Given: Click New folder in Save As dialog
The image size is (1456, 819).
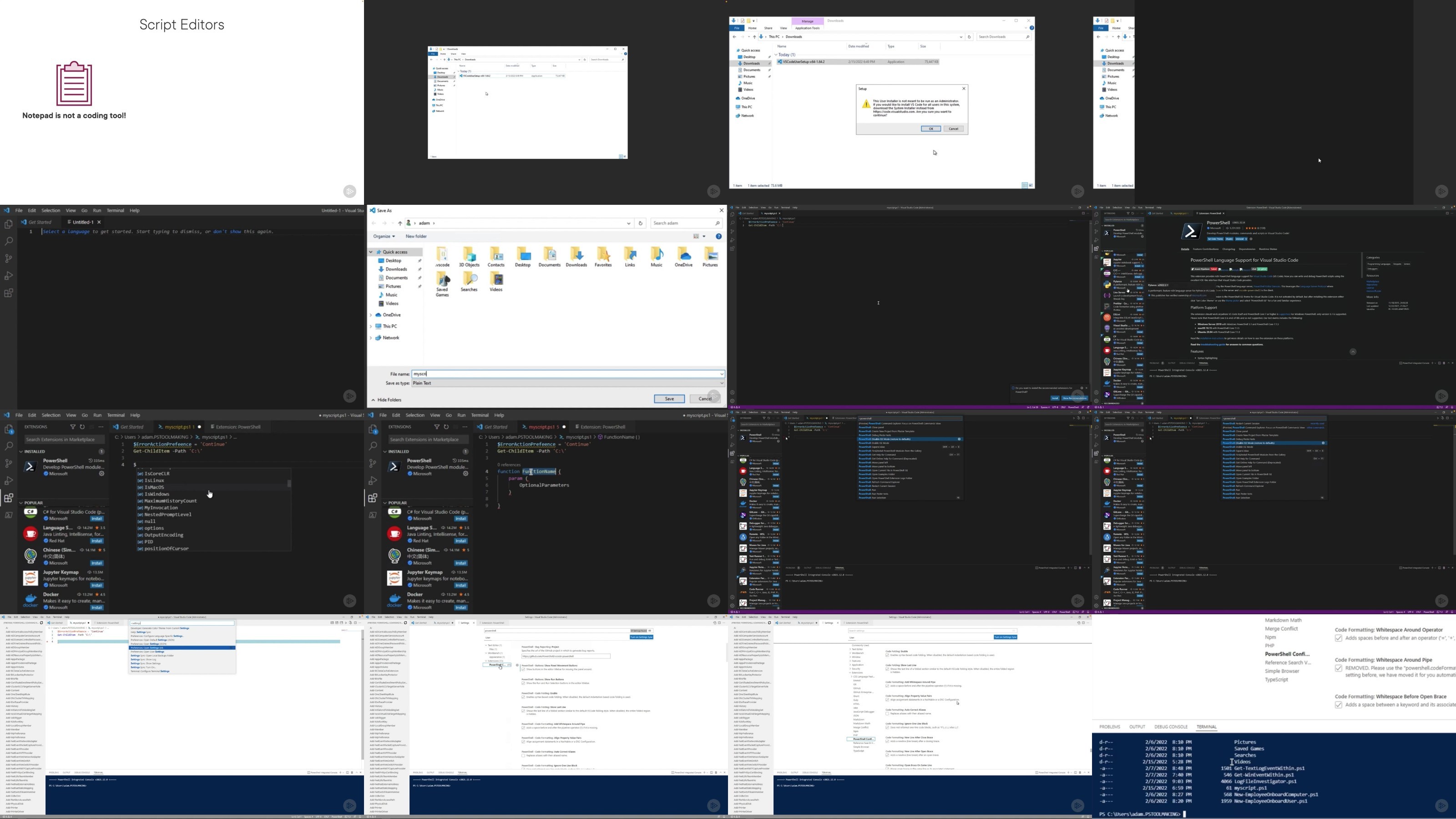Looking at the screenshot, I should 416,236.
